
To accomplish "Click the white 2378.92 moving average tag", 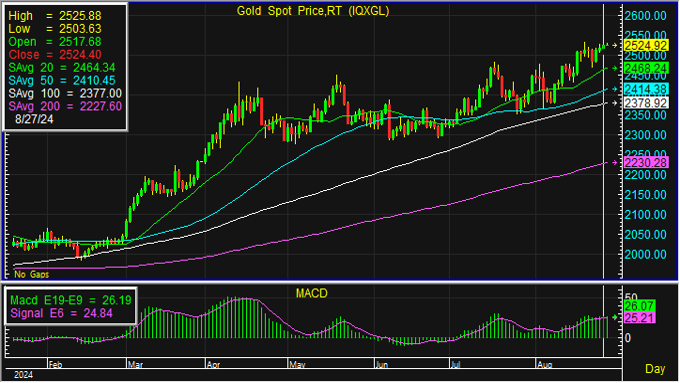I will pos(646,103).
